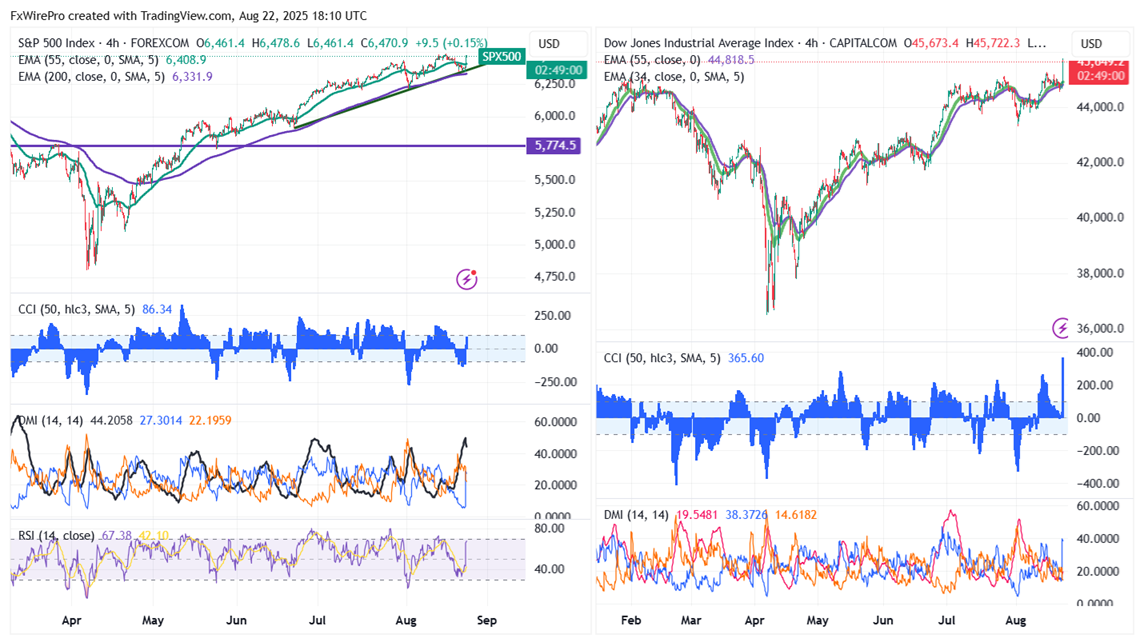Click the S&P 500 high value H6,478.6

275,43
